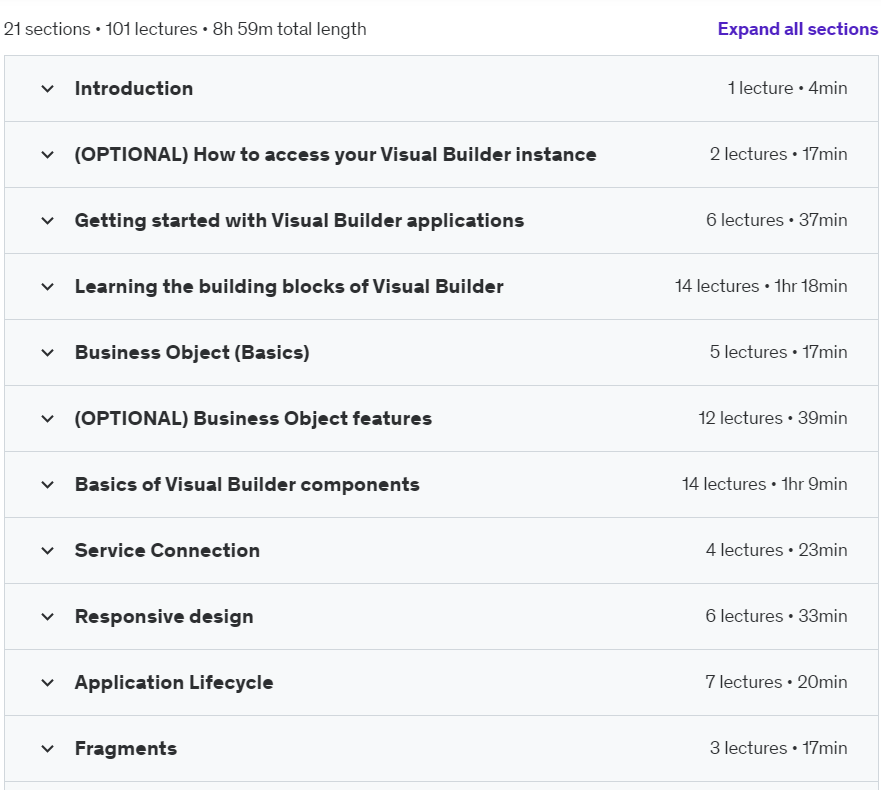
Task: Expand chevron for Basics of Visual Builder components
Action: 48,484
